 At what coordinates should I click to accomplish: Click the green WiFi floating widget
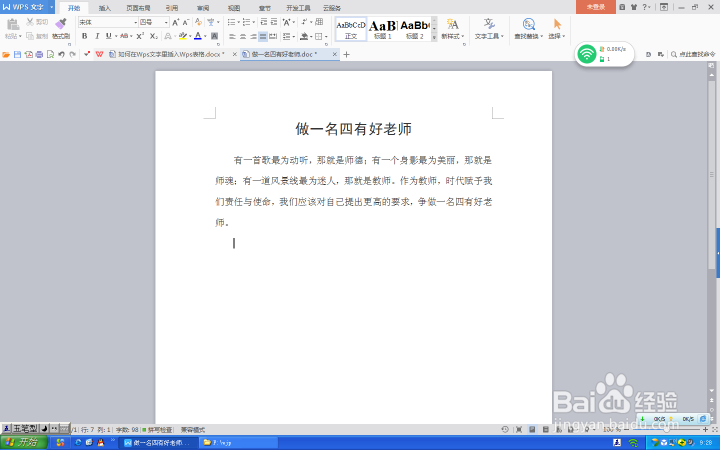tap(586, 54)
